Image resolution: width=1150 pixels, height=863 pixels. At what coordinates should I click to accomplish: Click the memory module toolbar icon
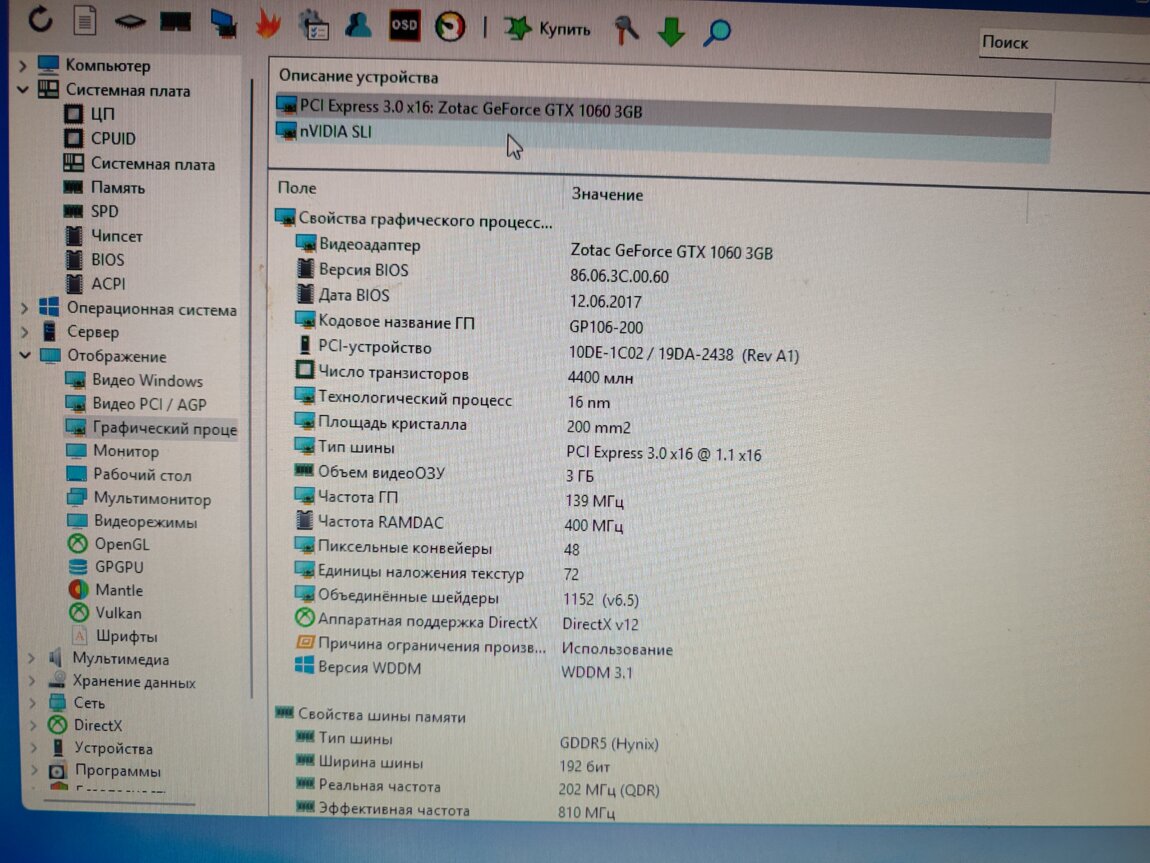point(176,21)
